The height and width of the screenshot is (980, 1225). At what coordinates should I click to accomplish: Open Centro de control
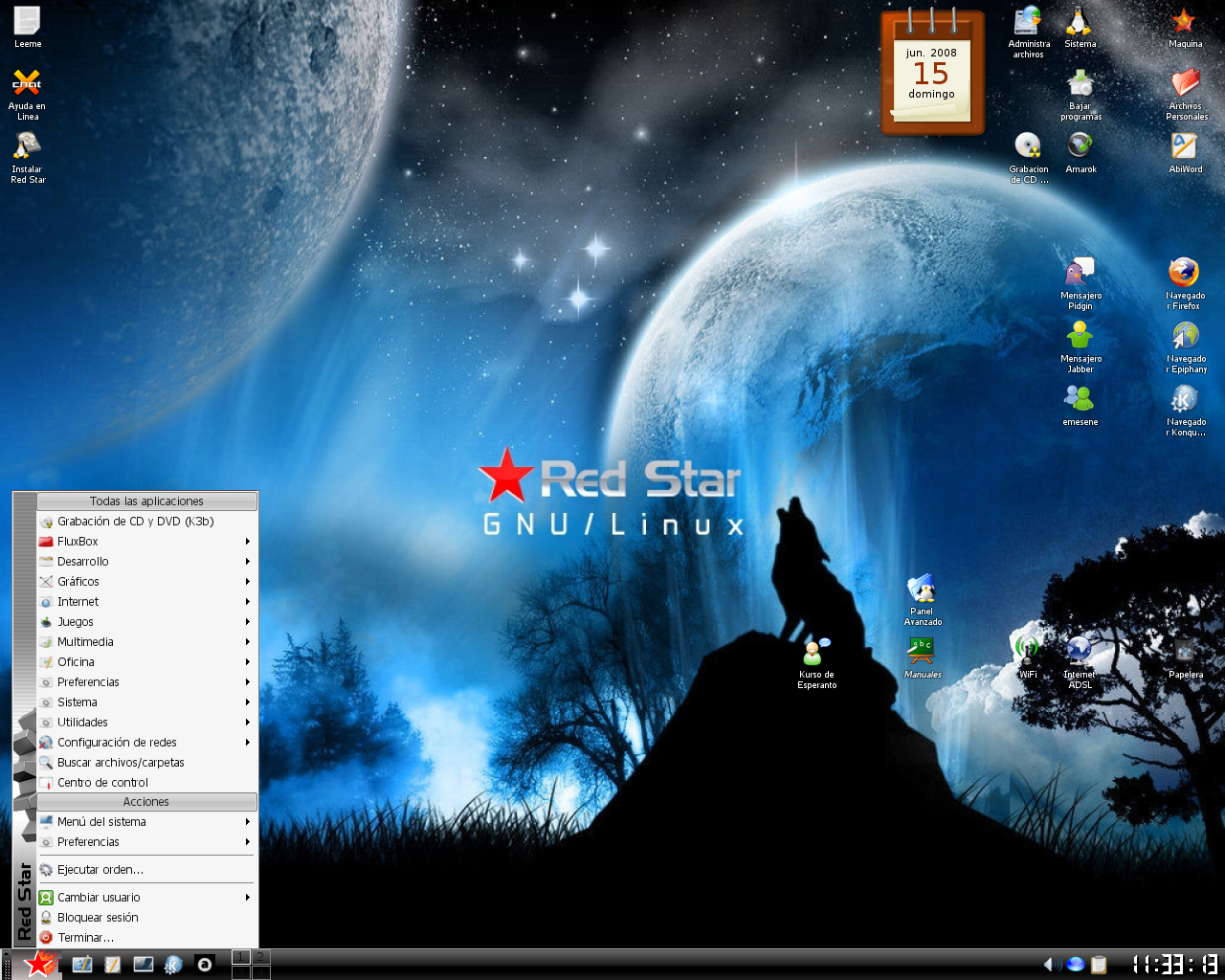click(x=146, y=783)
